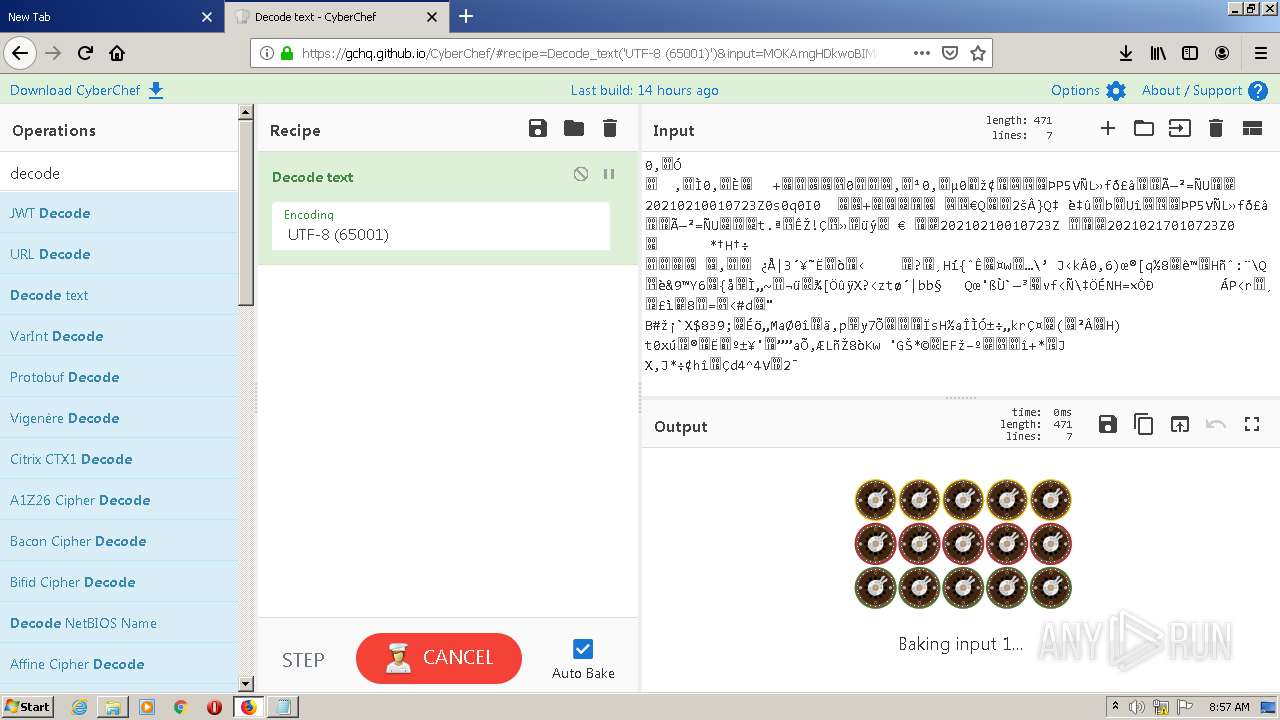Open Firefox library icon
1280x720 pixels.
(x=1158, y=53)
